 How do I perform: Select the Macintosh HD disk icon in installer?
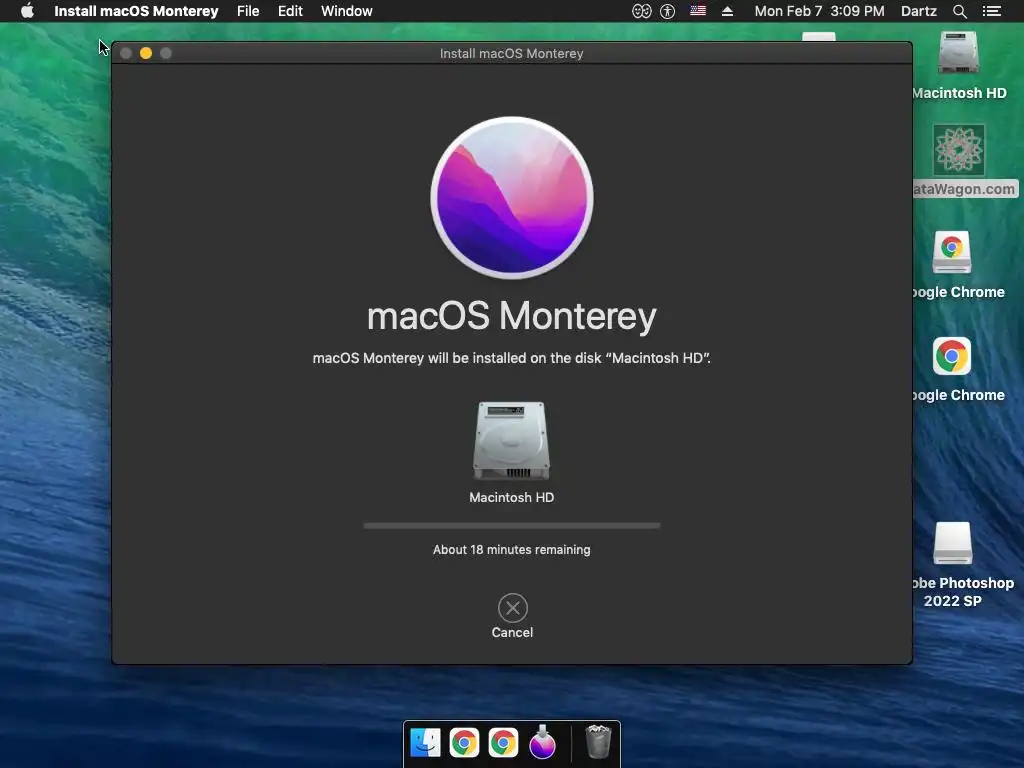coord(511,440)
